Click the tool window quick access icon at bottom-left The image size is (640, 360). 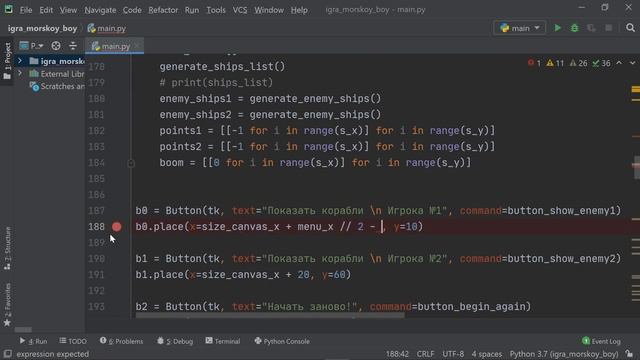tap(7, 353)
